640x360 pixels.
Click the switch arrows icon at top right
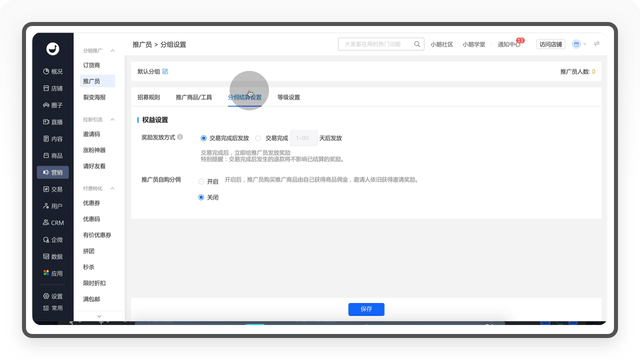click(597, 44)
